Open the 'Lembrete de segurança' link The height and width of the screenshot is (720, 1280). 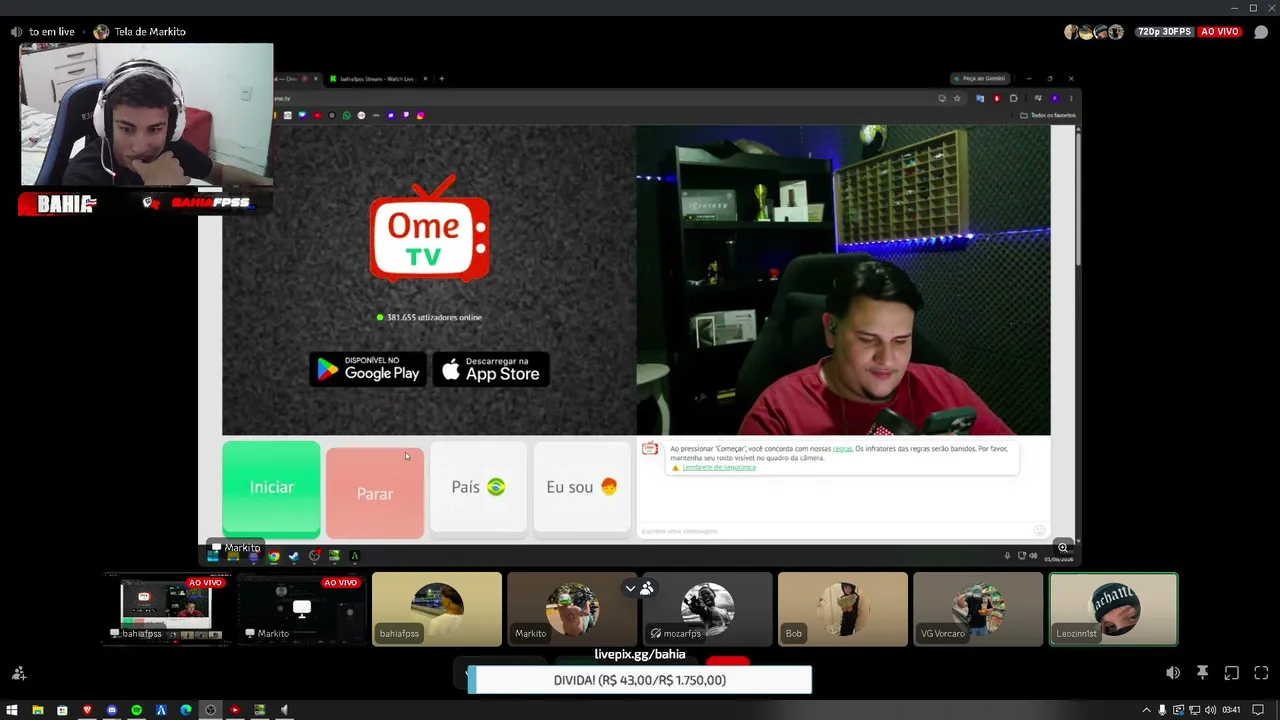click(x=718, y=467)
